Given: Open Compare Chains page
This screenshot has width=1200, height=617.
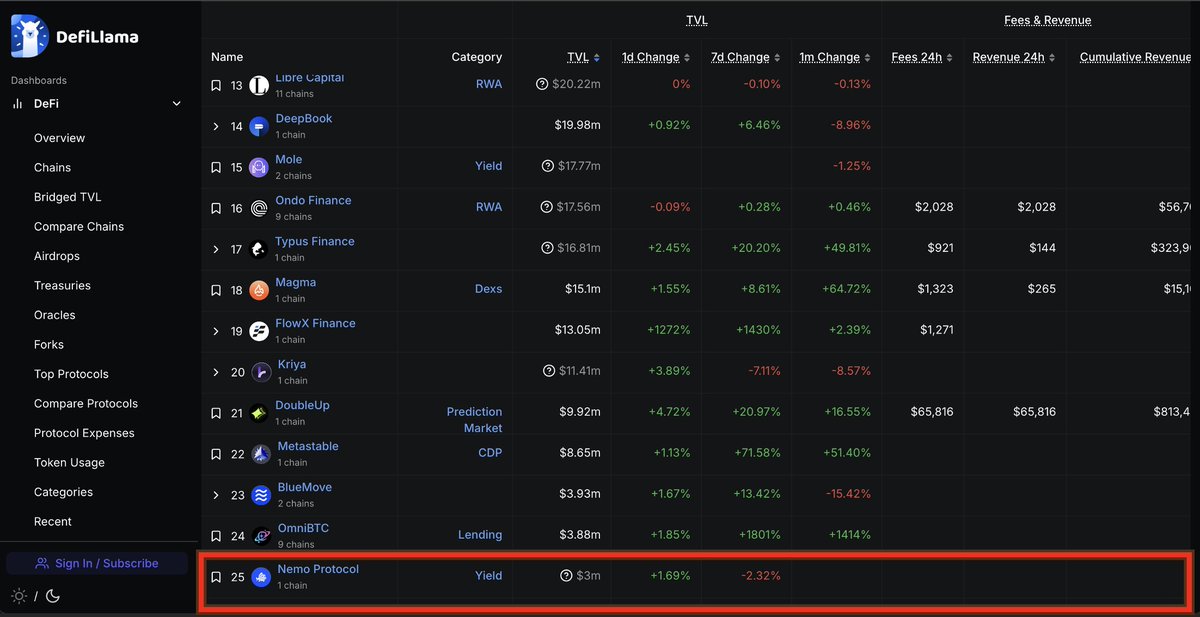Looking at the screenshot, I should click(x=79, y=227).
